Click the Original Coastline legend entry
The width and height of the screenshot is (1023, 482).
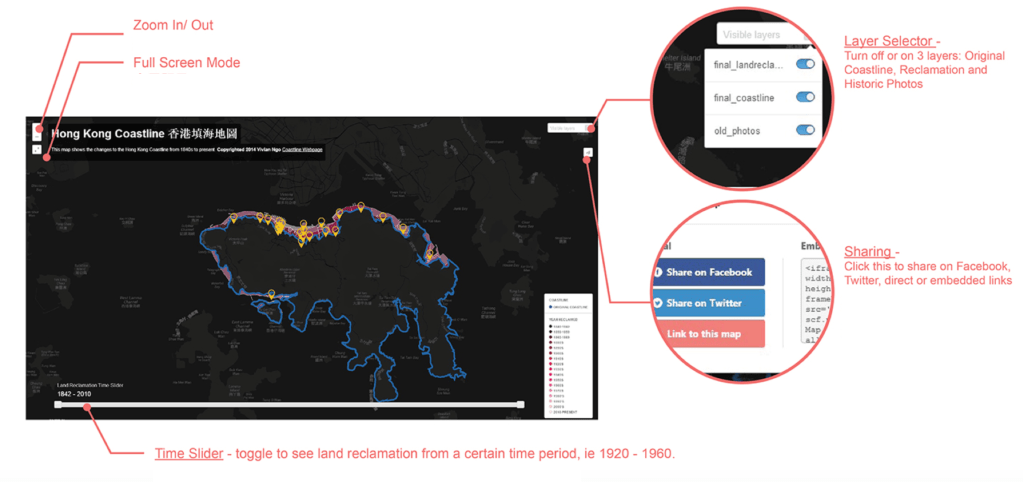[x=569, y=306]
